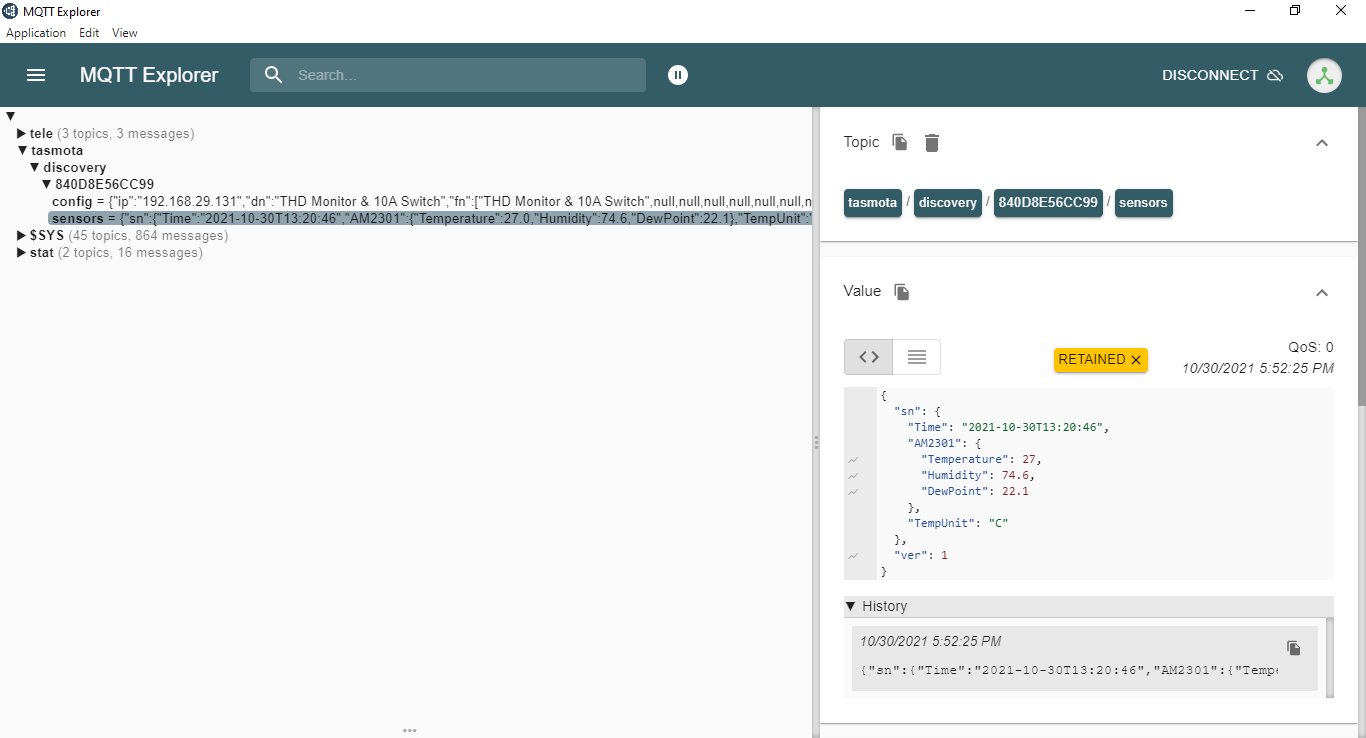This screenshot has height=738, width=1366.
Task: Remove the RETAINED flag chip
Action: pyautogui.click(x=1136, y=360)
